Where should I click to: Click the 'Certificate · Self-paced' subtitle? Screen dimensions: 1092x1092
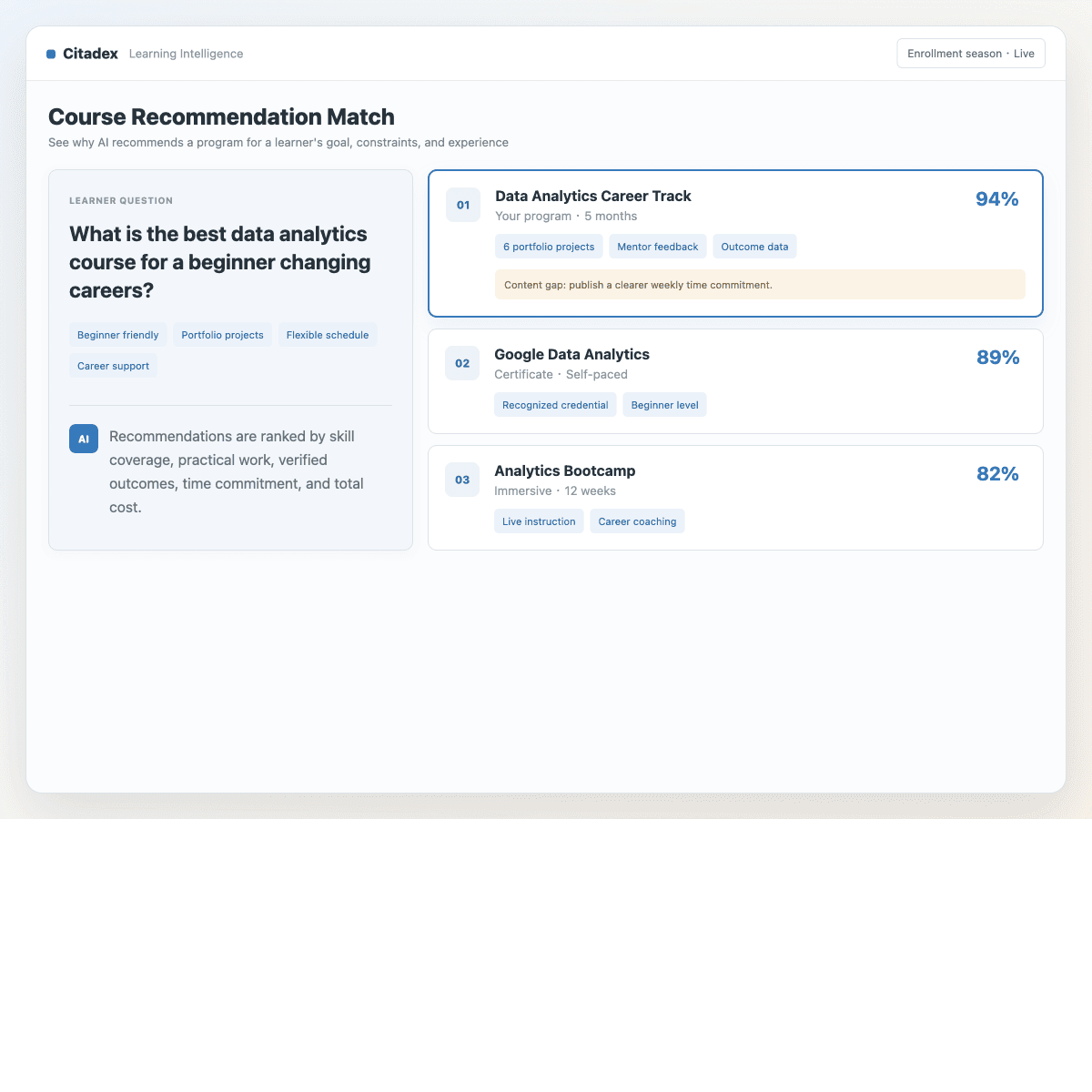click(x=561, y=374)
